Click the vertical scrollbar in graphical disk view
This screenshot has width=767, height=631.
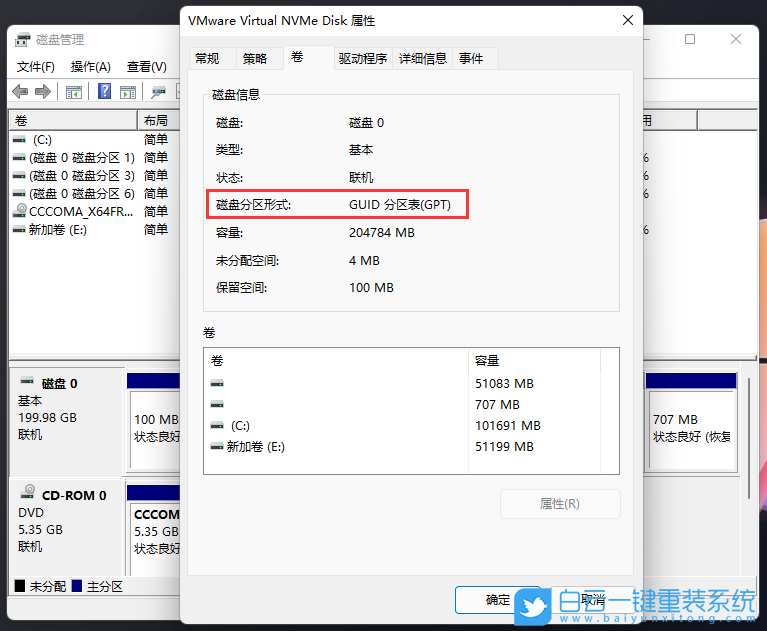(749, 438)
